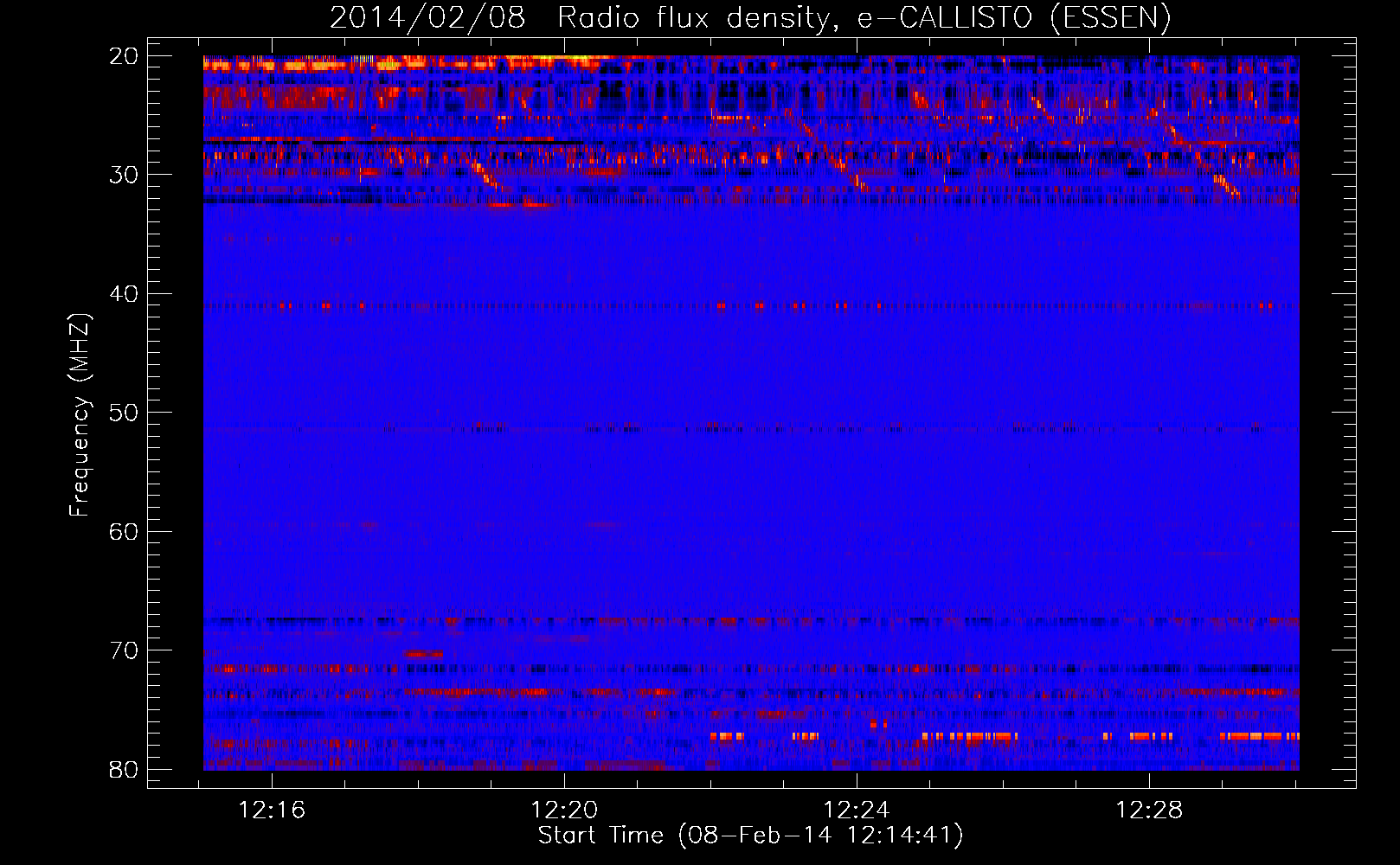
Task: Click the 'Start Time (08-Feb-14 12:14:41)' label
Action: pyautogui.click(x=750, y=836)
